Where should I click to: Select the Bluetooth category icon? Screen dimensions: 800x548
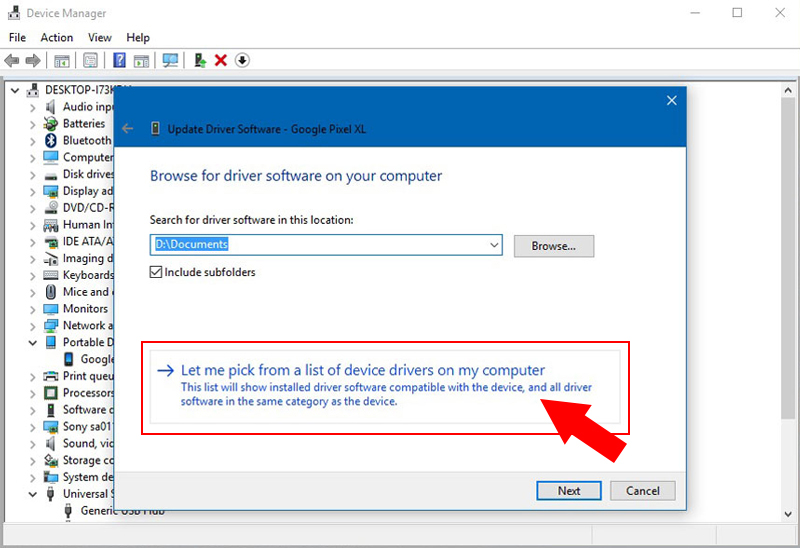pos(51,140)
